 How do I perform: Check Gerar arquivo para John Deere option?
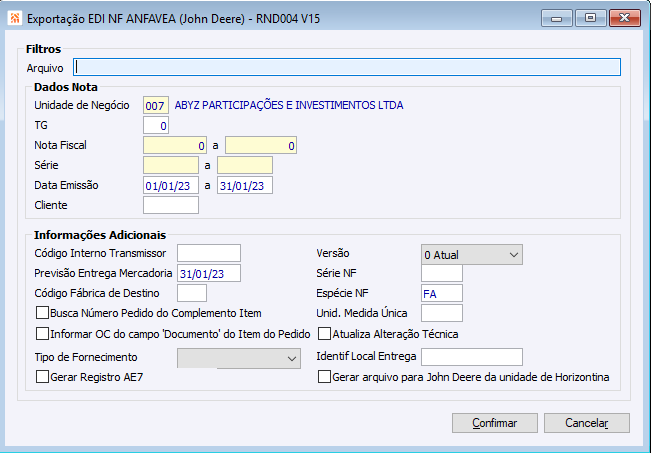click(324, 377)
